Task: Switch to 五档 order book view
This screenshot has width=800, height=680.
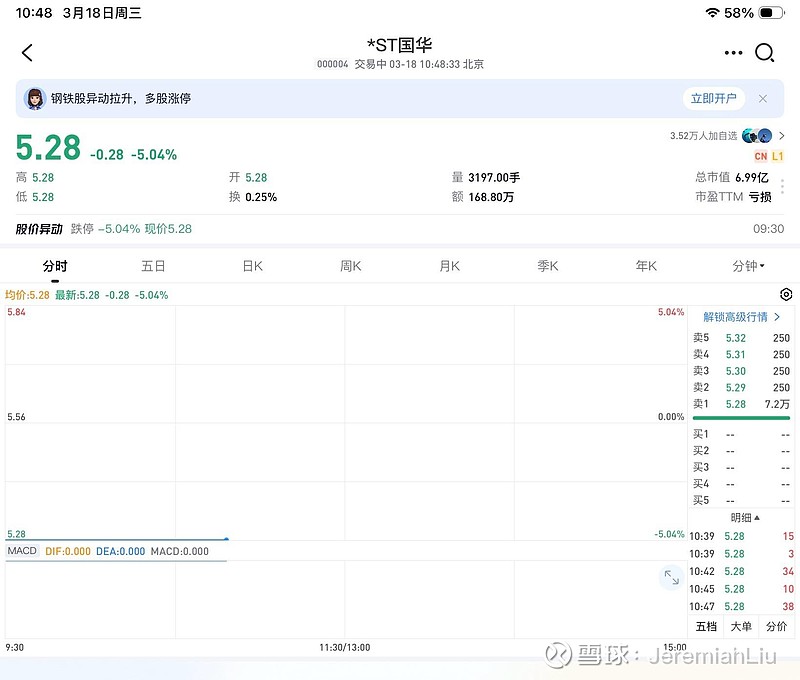Action: [706, 626]
